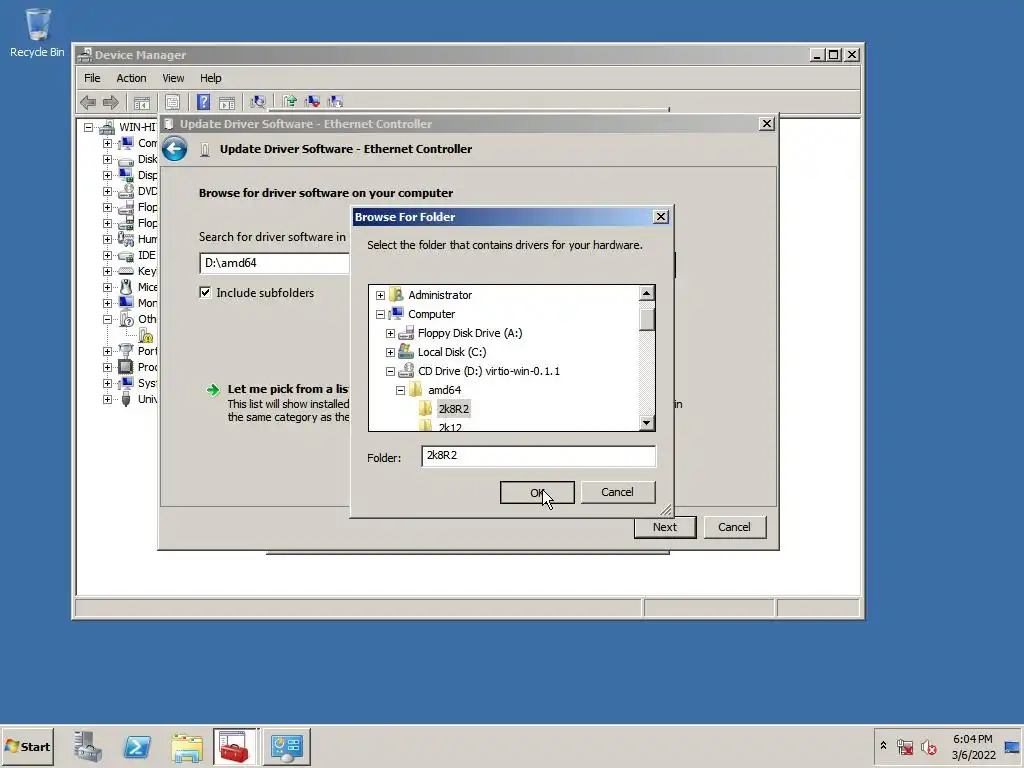
Task: Toggle the Include subfolders checkbox
Action: click(205, 293)
